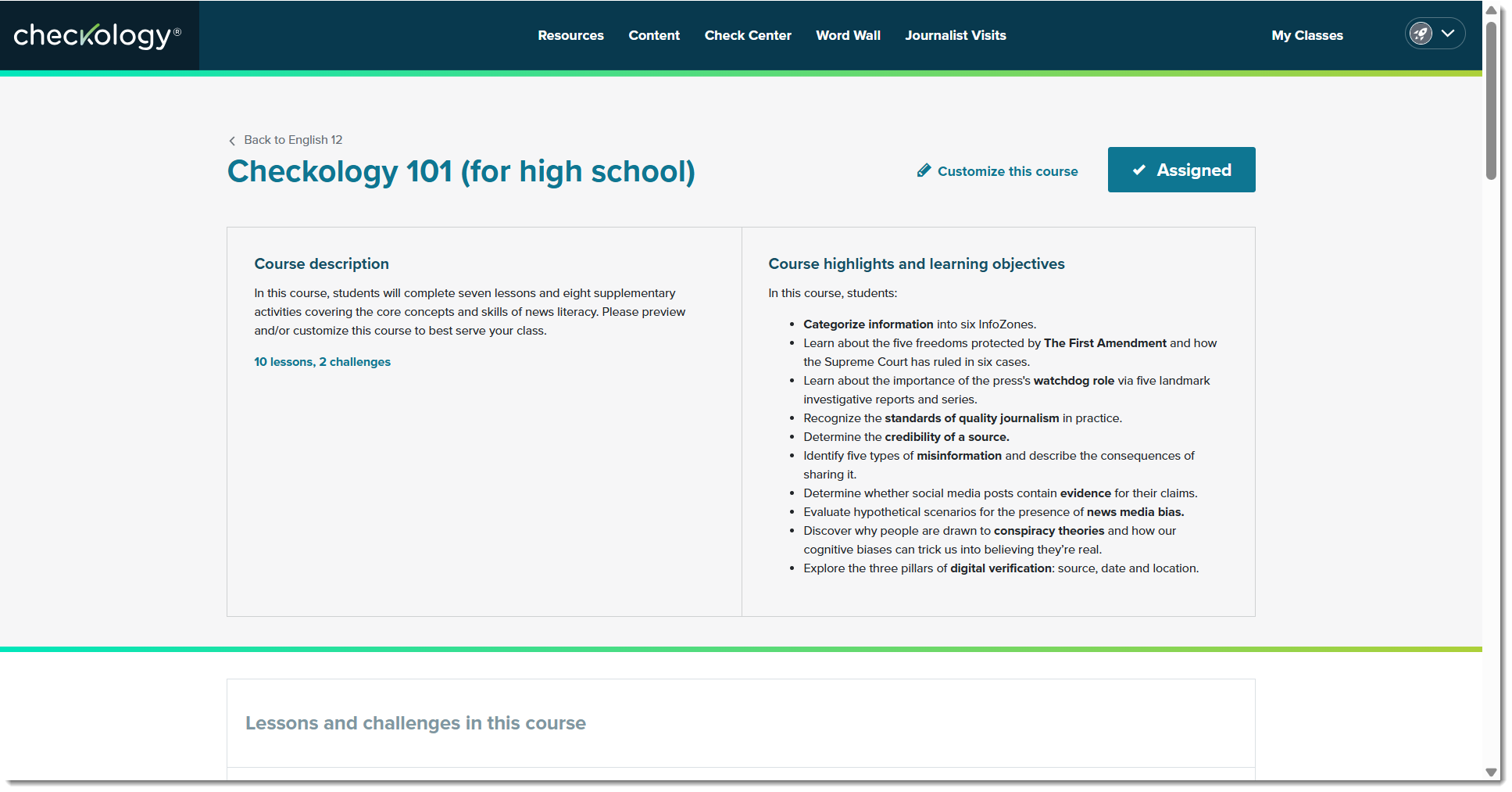Click the watchdog role bold text

(1074, 381)
